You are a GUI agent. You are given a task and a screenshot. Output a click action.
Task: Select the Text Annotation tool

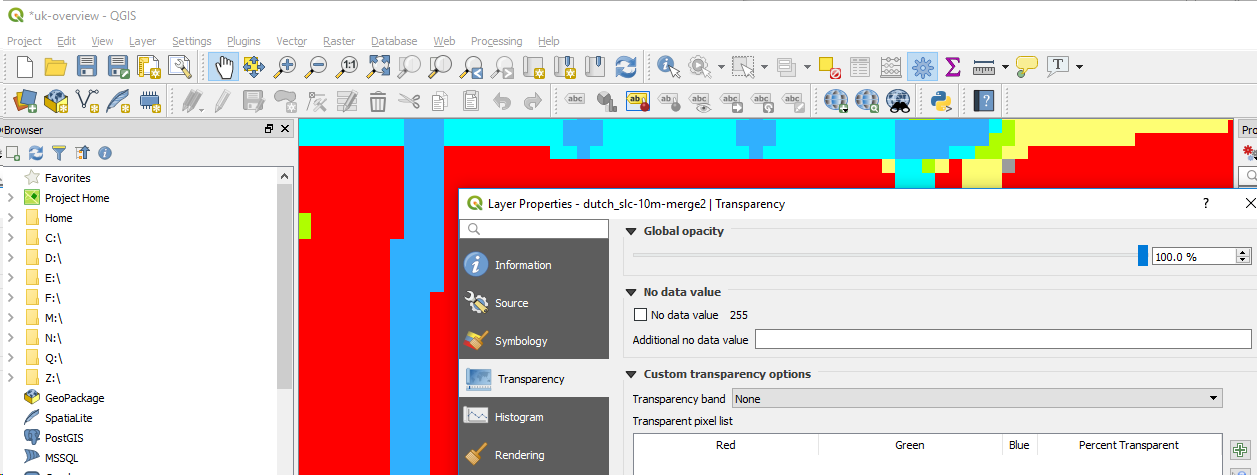1057,67
